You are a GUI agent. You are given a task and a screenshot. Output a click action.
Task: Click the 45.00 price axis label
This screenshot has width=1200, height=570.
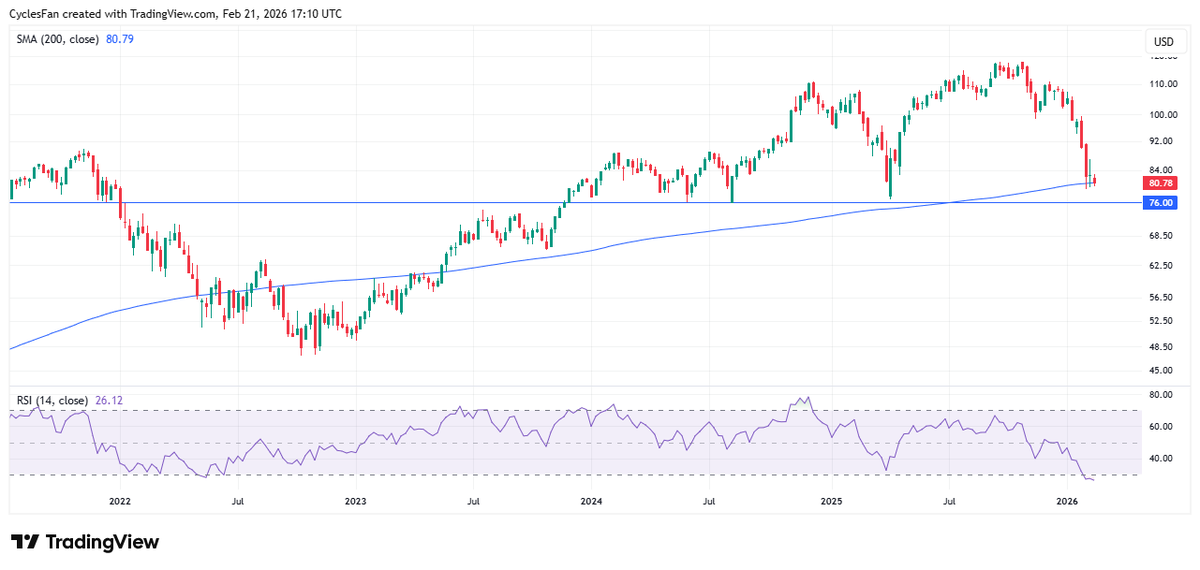coord(1162,371)
